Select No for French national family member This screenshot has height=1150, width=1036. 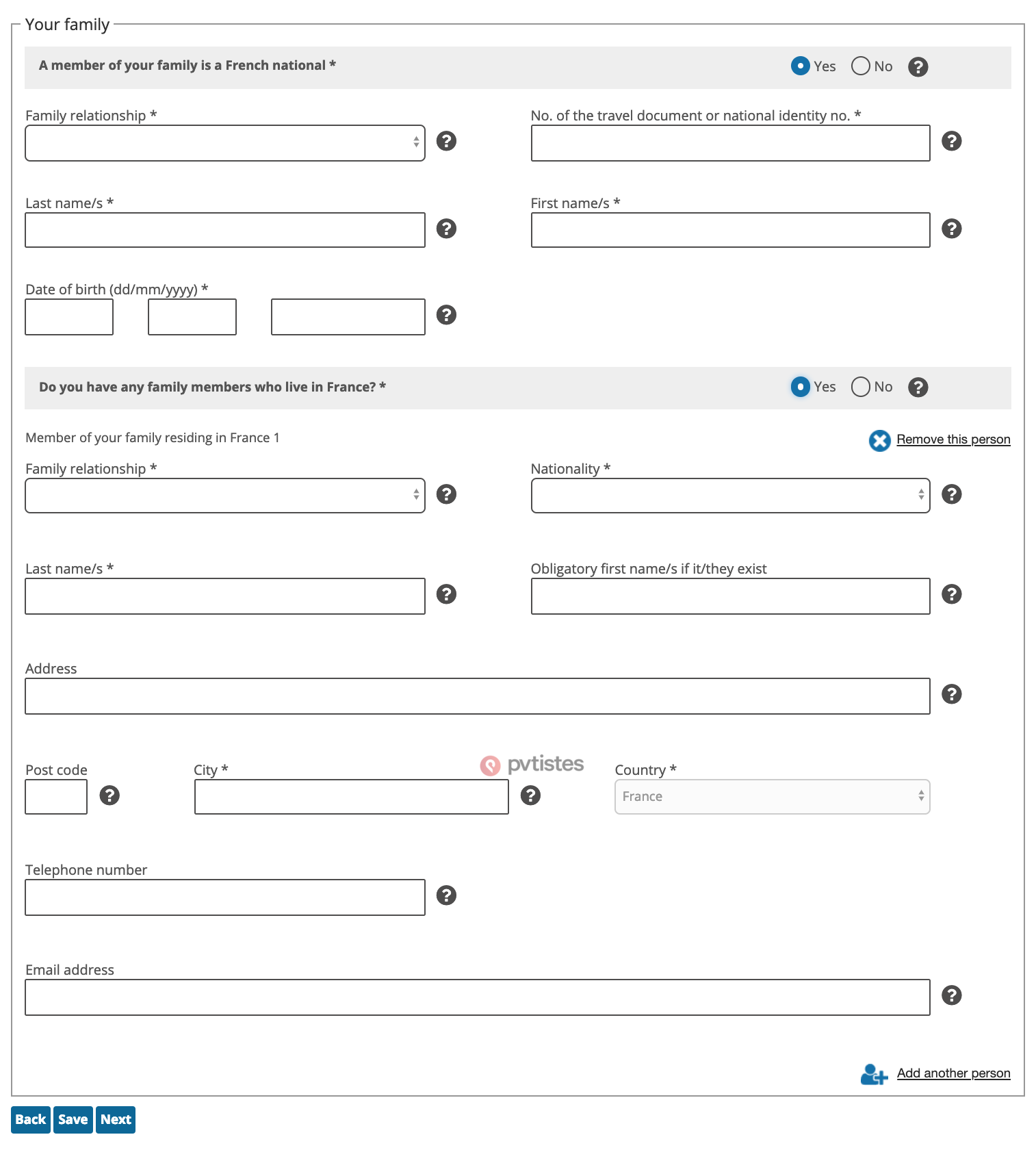[x=861, y=66]
